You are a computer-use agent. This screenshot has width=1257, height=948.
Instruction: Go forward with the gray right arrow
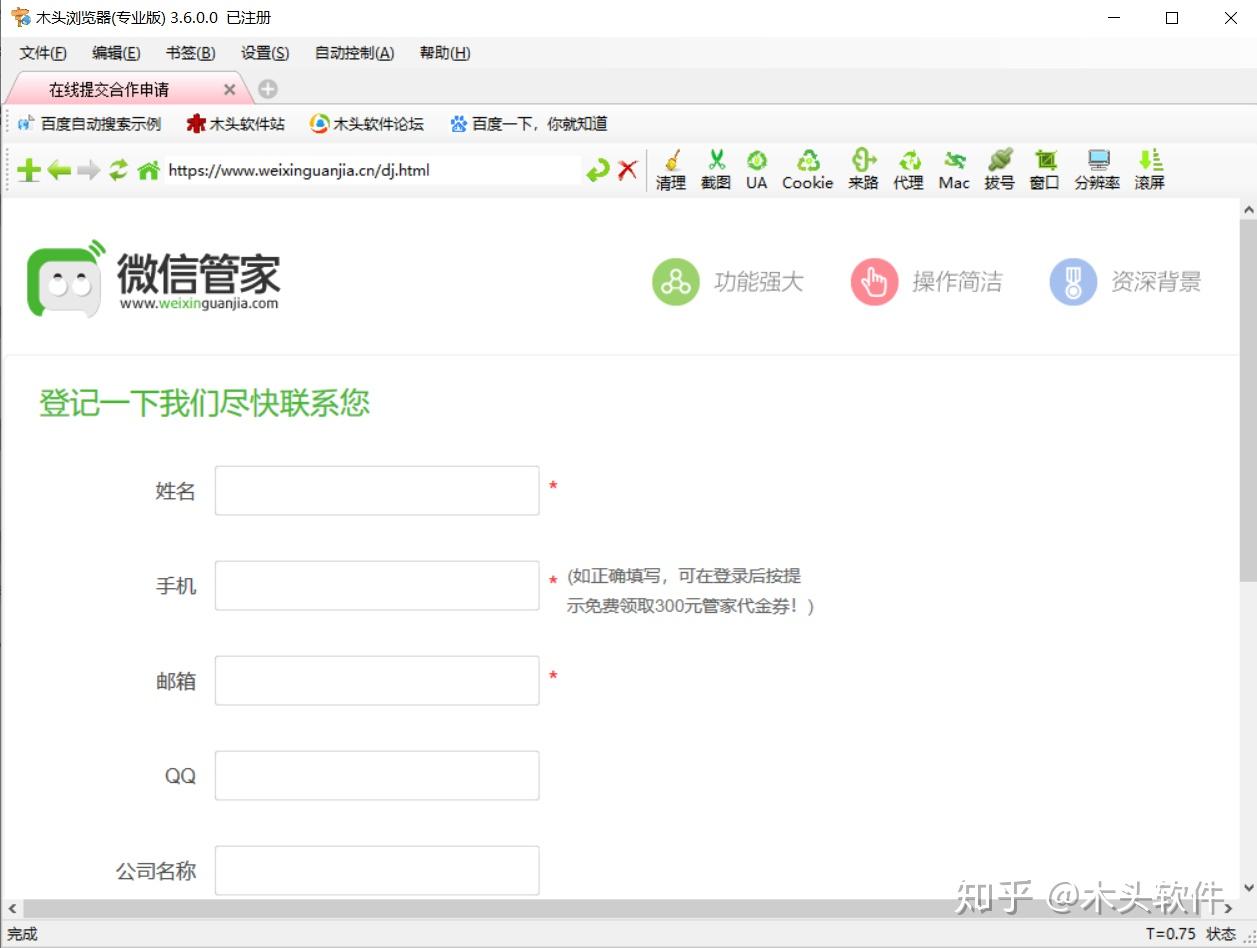point(89,171)
